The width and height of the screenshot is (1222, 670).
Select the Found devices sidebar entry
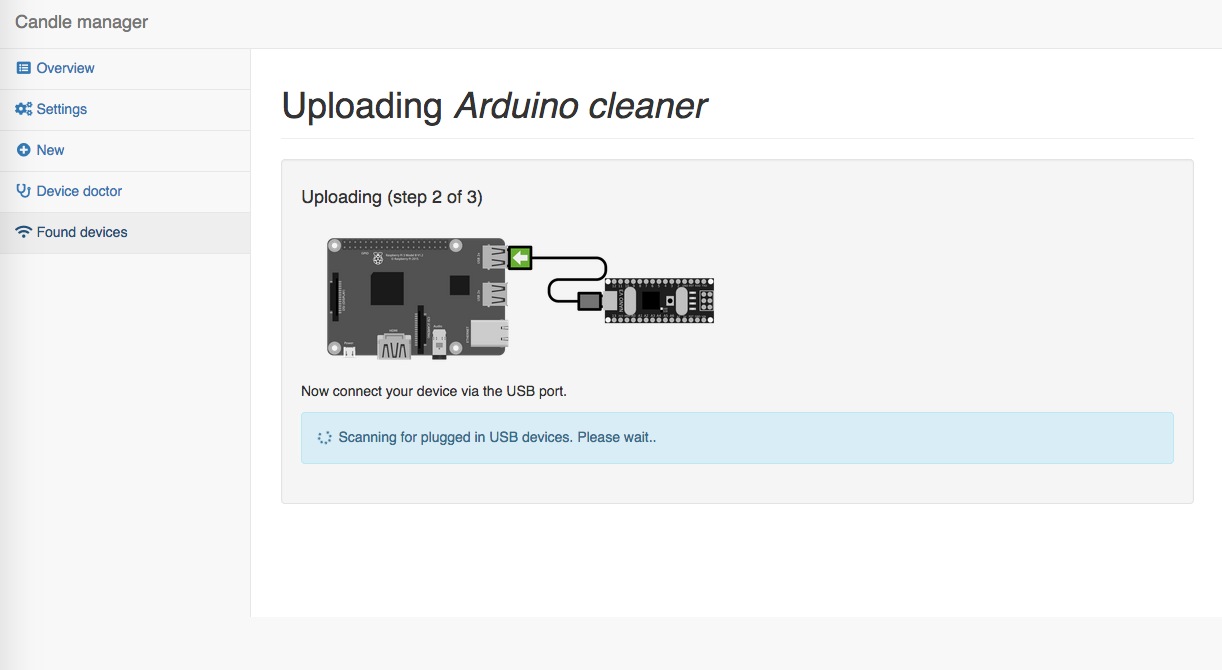pyautogui.click(x=125, y=232)
